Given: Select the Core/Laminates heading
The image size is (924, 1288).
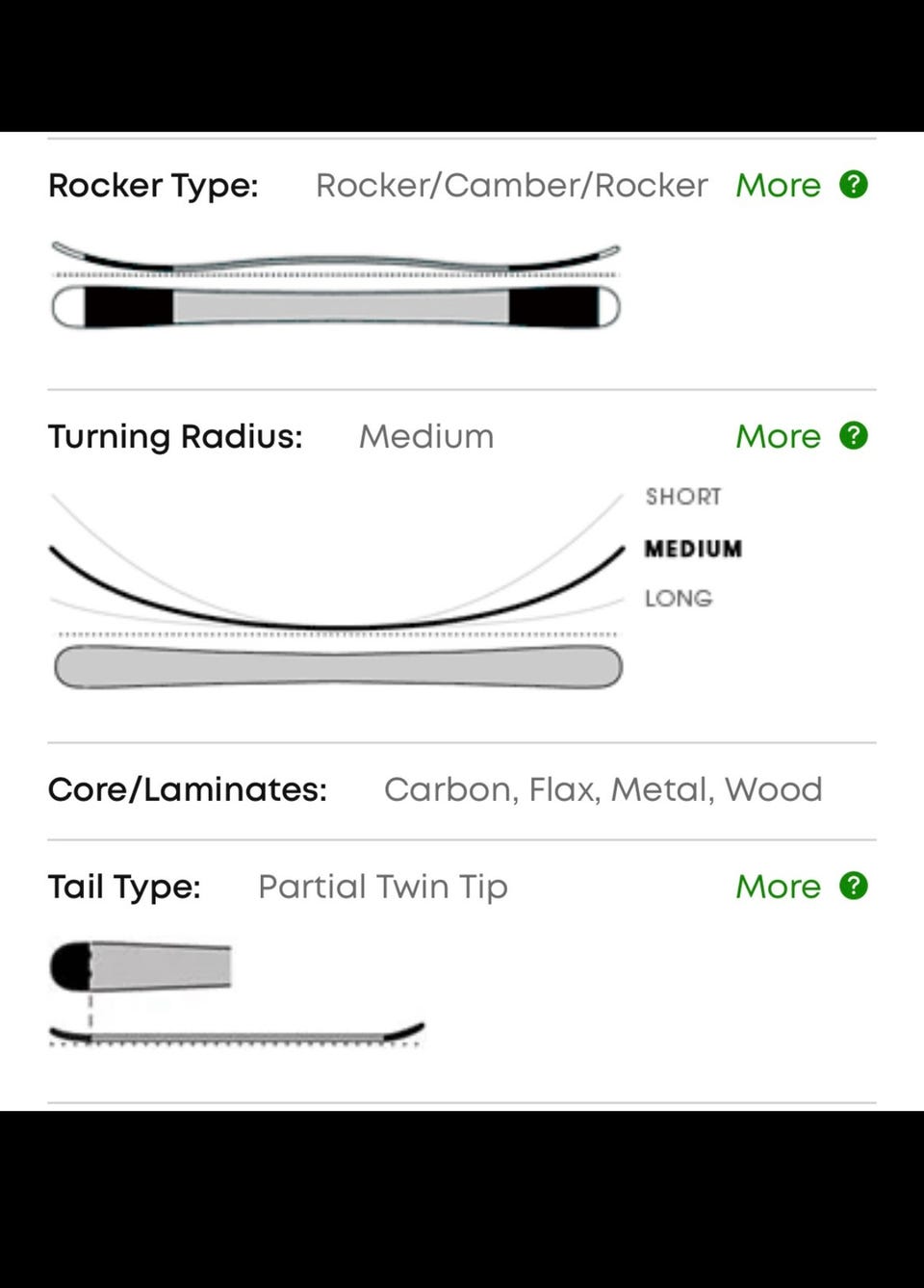Looking at the screenshot, I should [188, 789].
